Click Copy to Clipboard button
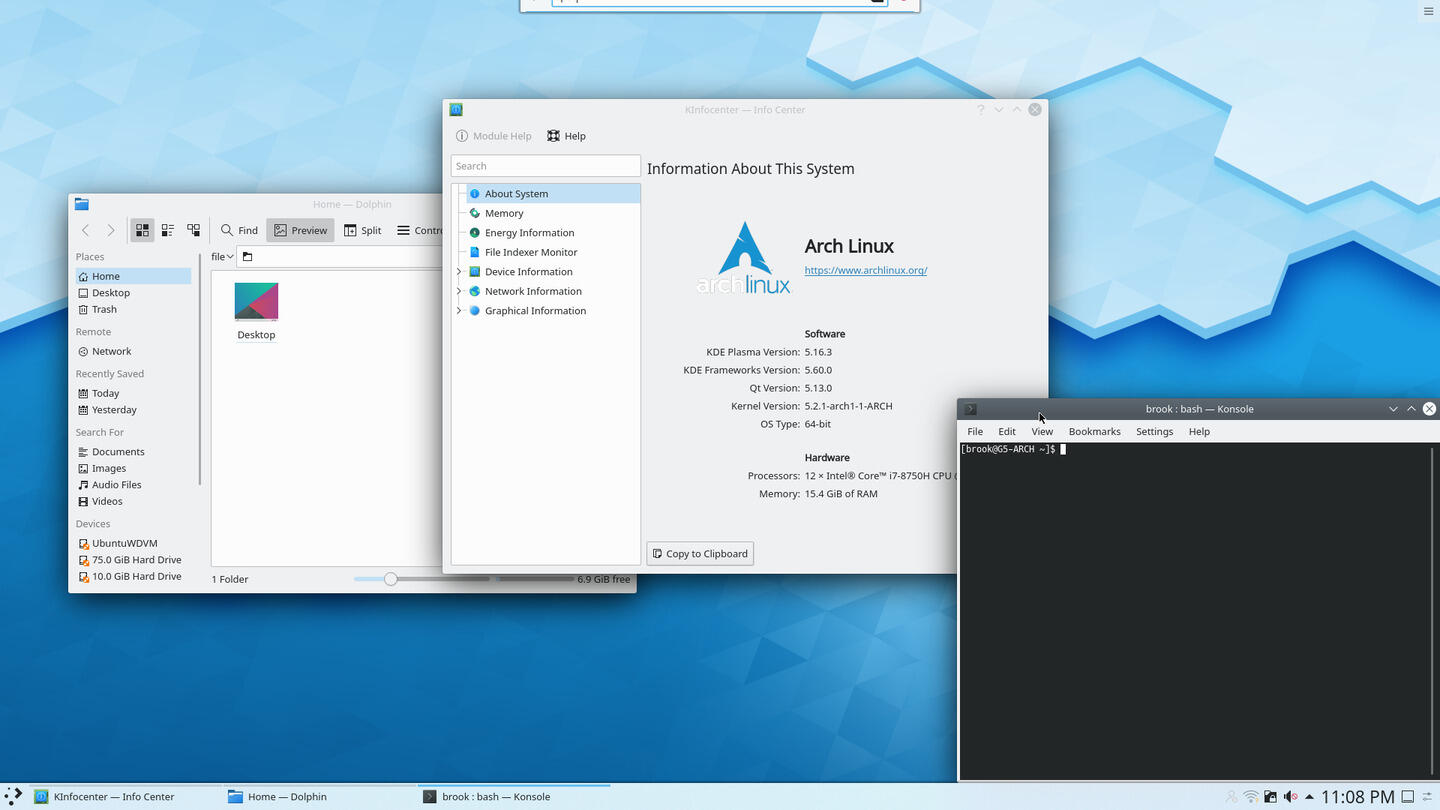The height and width of the screenshot is (810, 1440). 700,554
